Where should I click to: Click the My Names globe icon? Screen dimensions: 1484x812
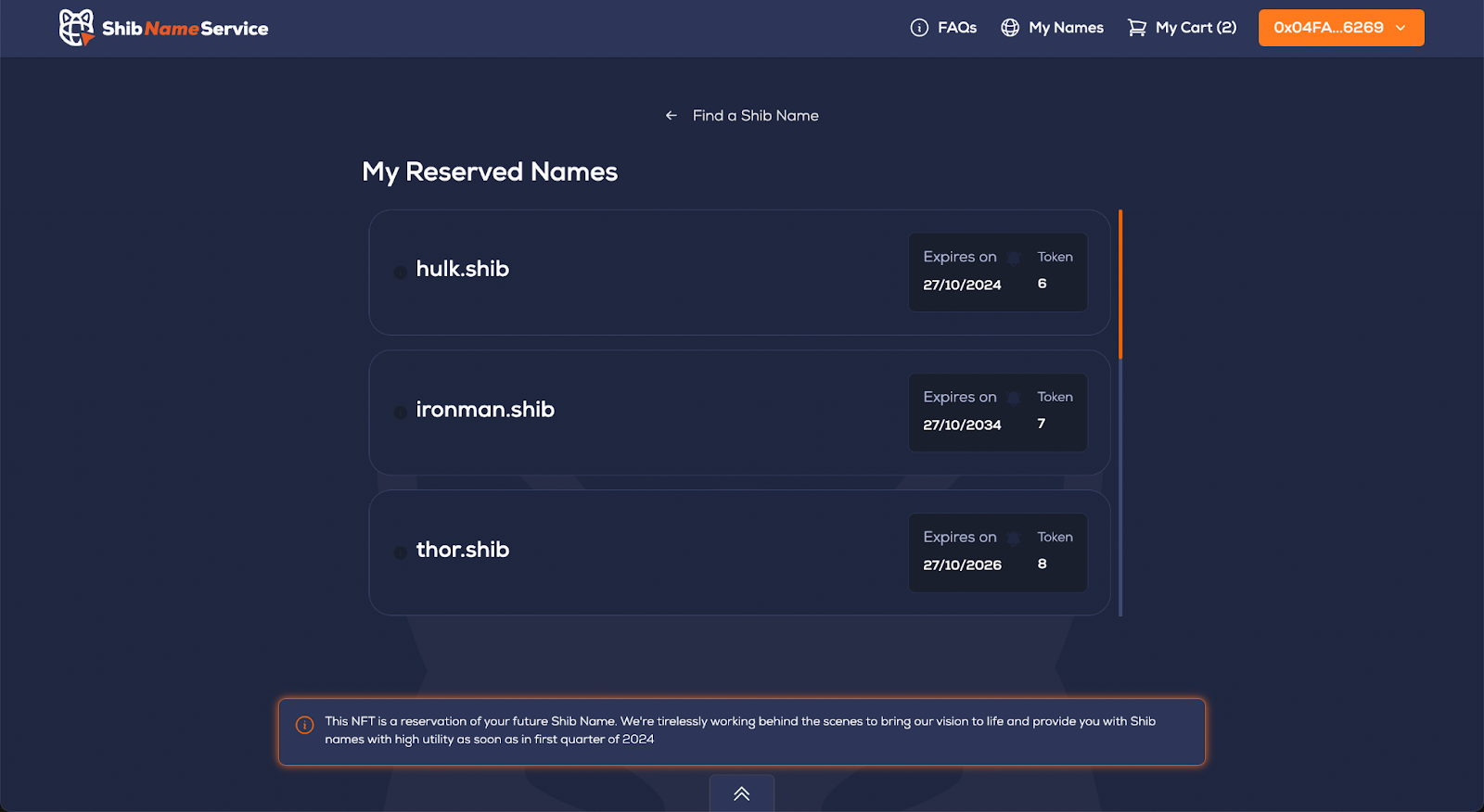point(1010,28)
